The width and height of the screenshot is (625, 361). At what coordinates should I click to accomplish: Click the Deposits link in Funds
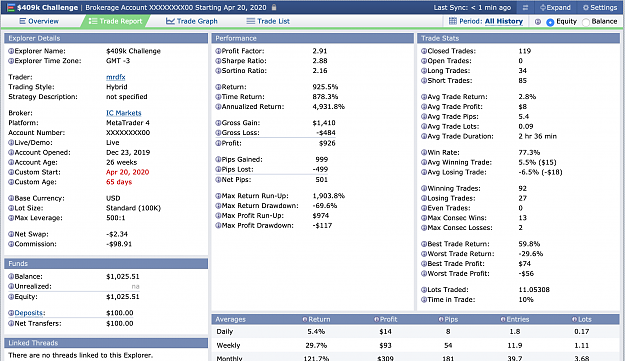click(x=30, y=313)
